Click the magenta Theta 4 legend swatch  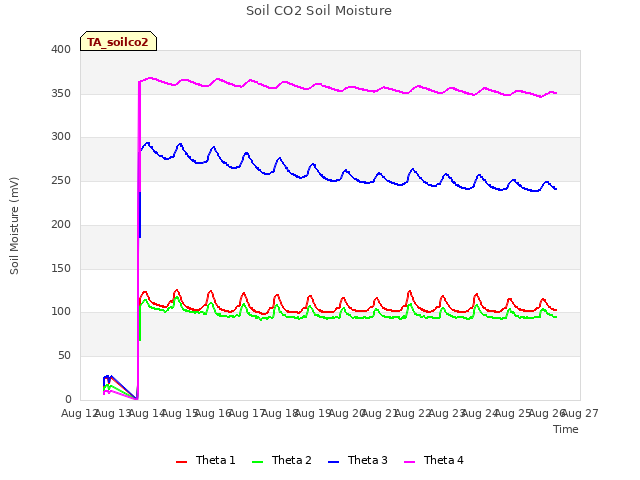coord(409,462)
